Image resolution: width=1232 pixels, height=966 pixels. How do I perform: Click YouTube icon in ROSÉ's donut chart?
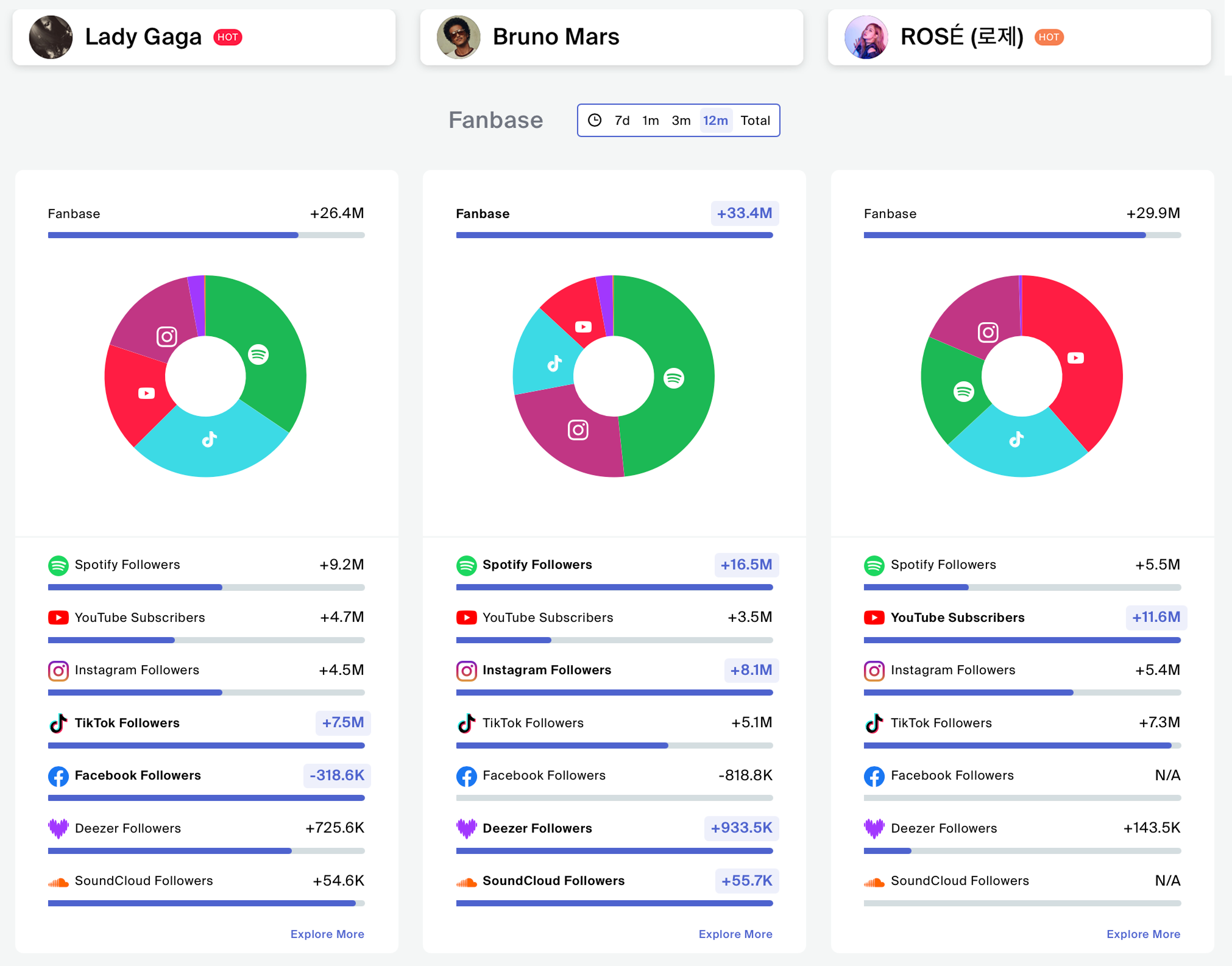click(1075, 358)
